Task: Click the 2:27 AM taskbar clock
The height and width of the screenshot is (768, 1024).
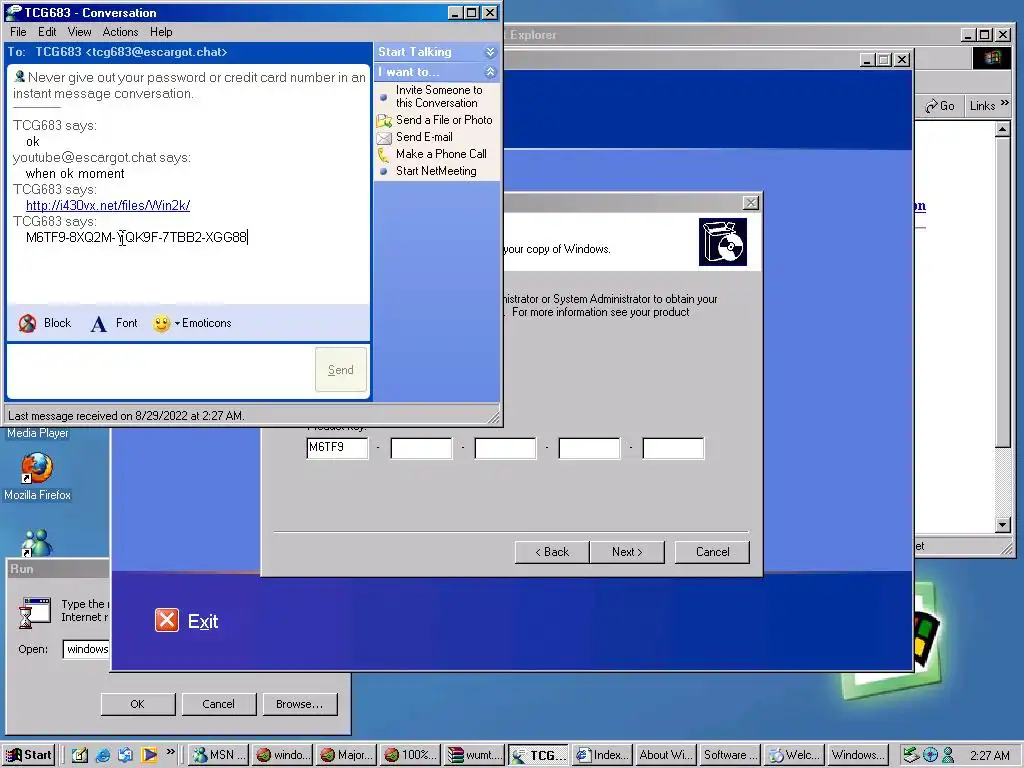Action: [990, 756]
